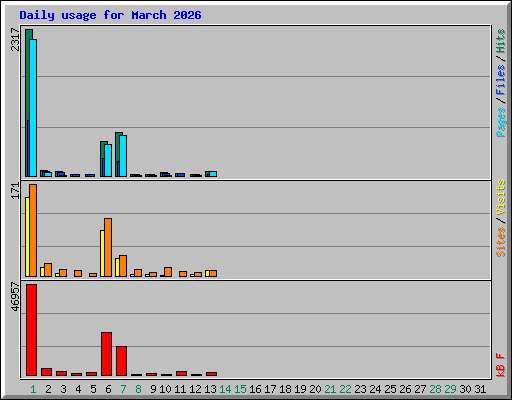Click the day 11 red KB bar
This screenshot has height=400, width=512.
pyautogui.click(x=181, y=374)
